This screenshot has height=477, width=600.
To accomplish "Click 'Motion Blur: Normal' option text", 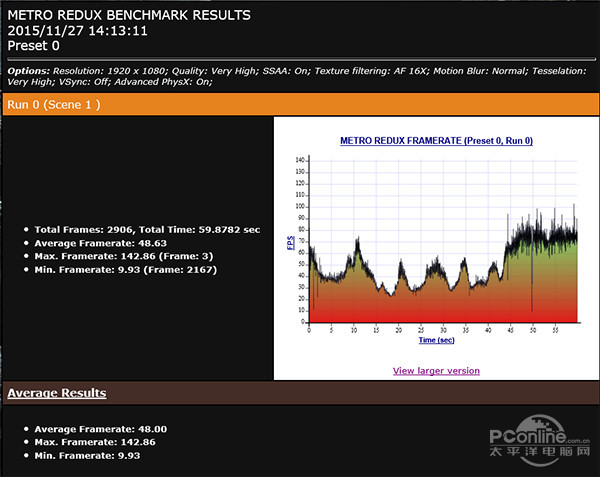I will coord(481,71).
